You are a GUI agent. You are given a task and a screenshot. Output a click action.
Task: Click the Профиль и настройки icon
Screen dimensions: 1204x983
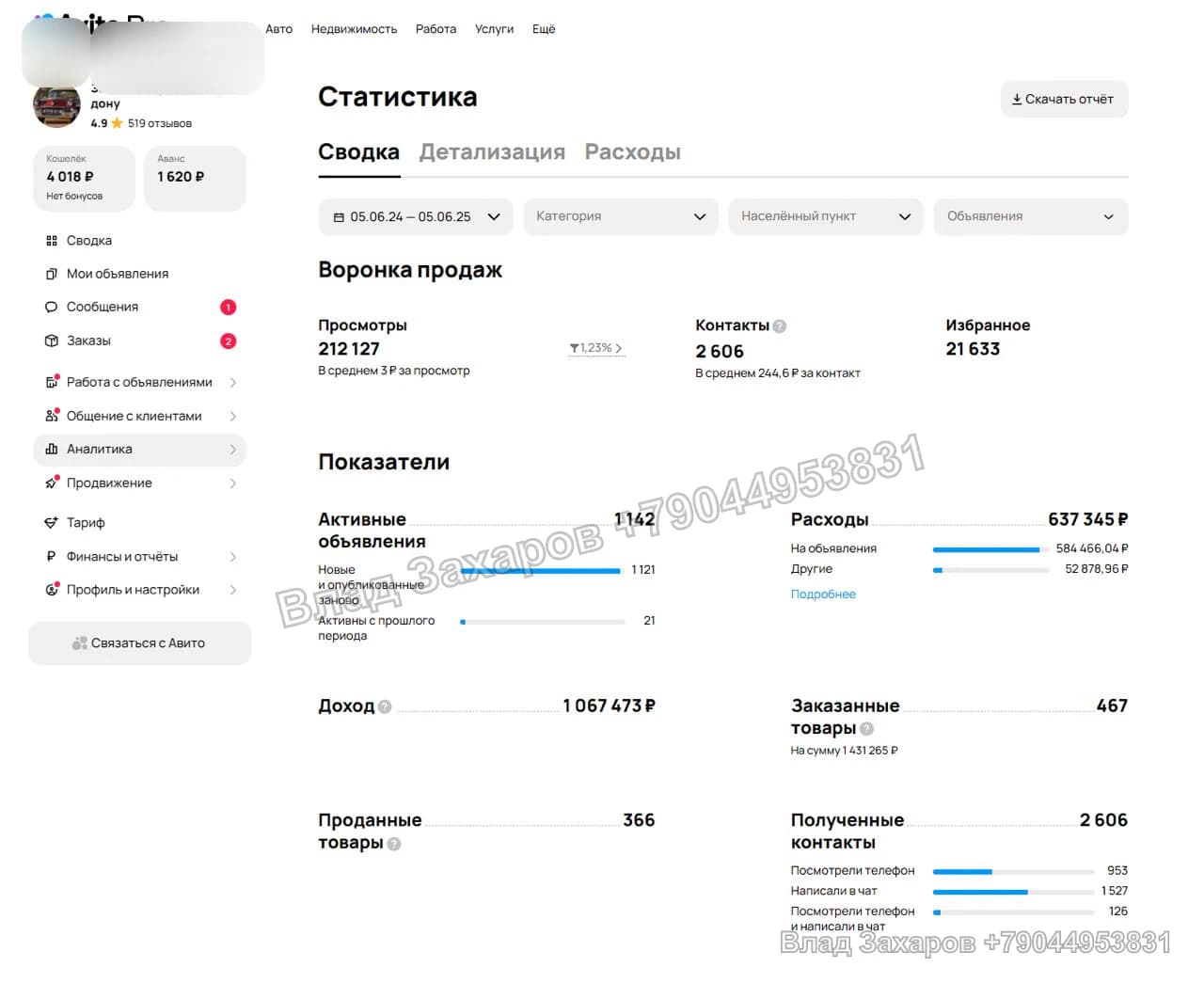(53, 590)
